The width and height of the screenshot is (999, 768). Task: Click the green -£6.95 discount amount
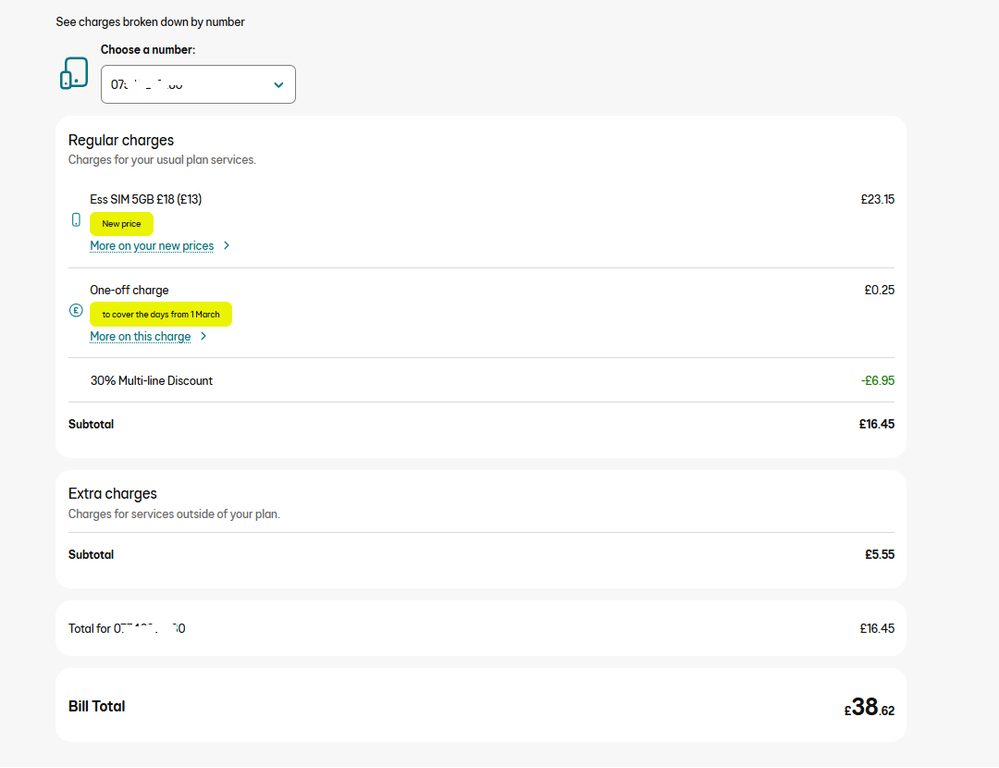pos(877,381)
